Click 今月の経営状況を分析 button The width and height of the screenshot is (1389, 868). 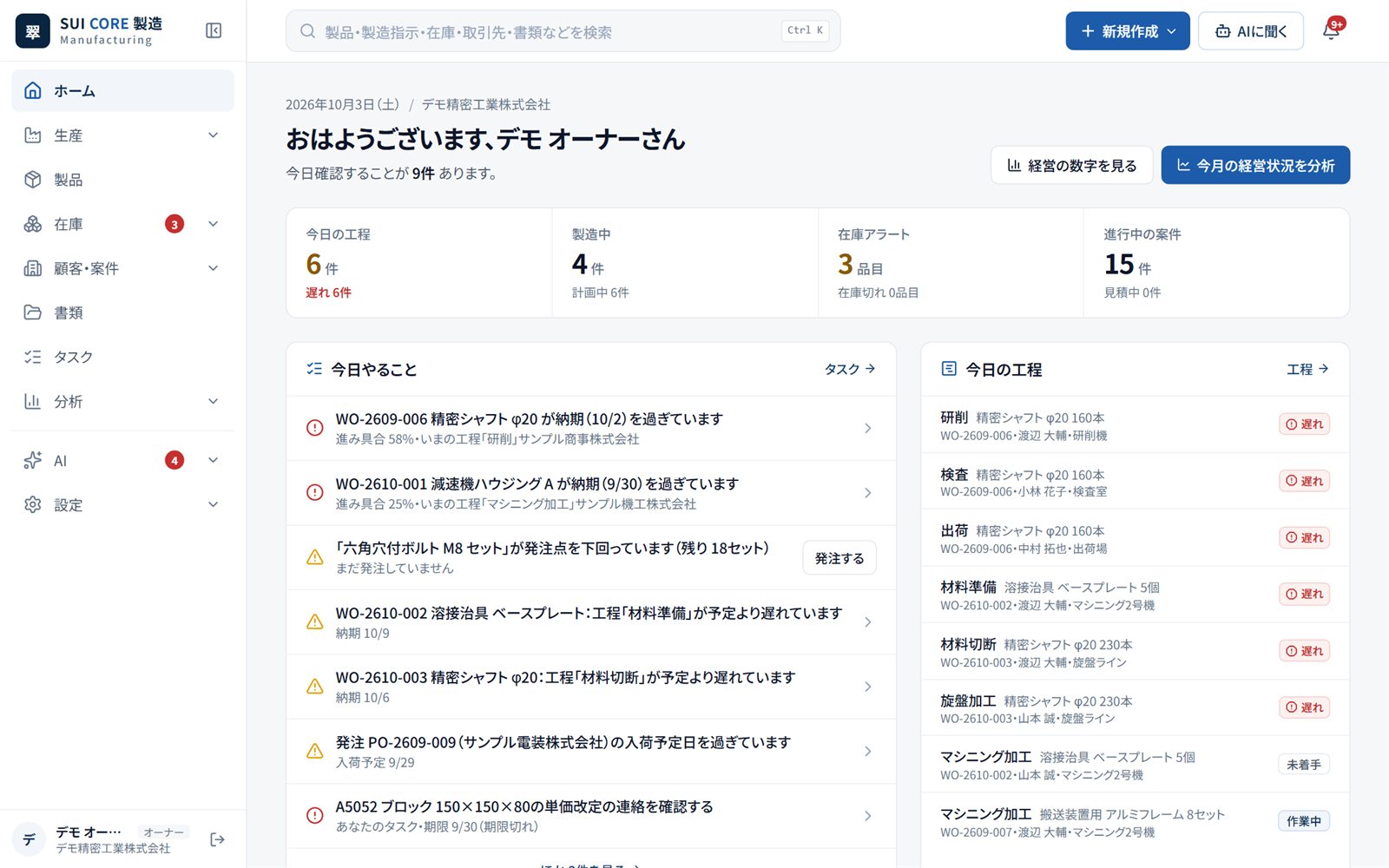1255,165
